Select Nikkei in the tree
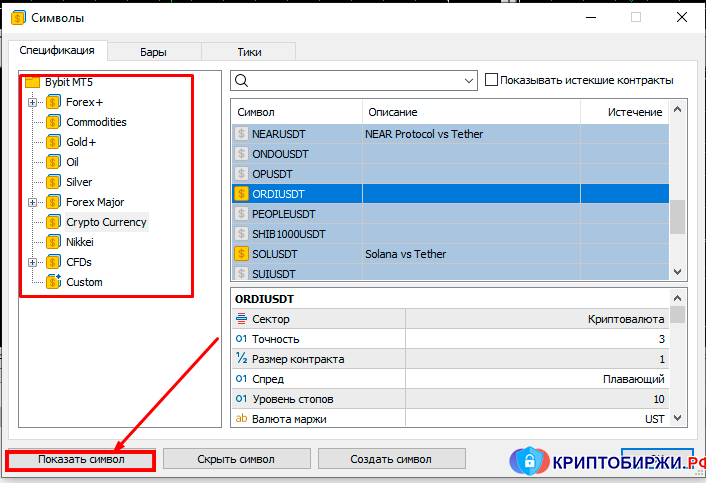This screenshot has height=483, width=706. coord(80,242)
